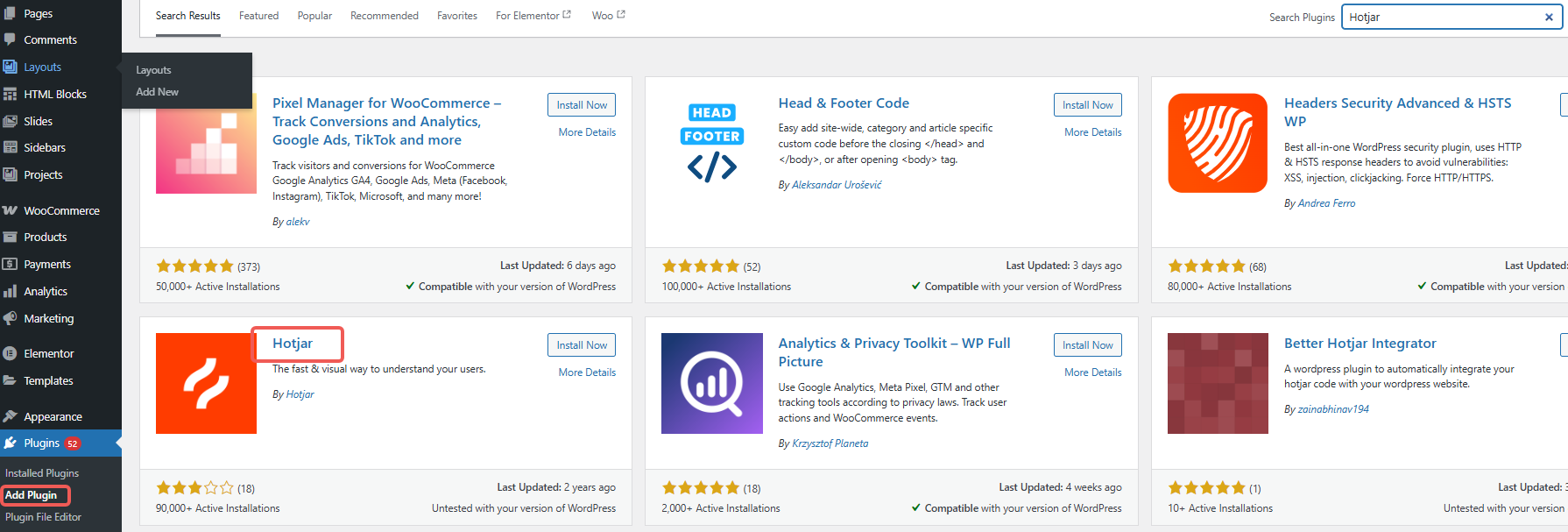Click the Better Hotjar Integrator thumbnail
This screenshot has height=532, width=1568.
pos(1217,383)
